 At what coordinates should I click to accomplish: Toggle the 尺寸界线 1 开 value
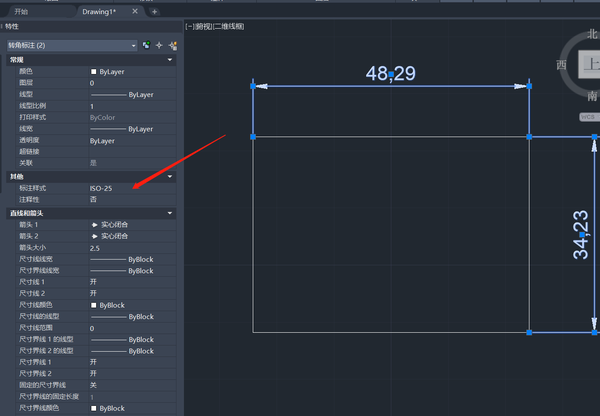(x=132, y=362)
